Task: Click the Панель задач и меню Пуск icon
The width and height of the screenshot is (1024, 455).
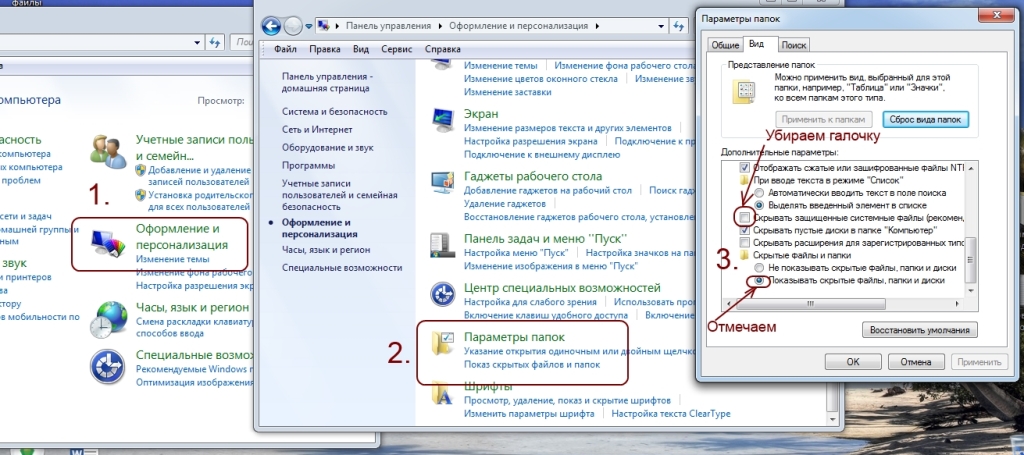Action: (x=442, y=246)
